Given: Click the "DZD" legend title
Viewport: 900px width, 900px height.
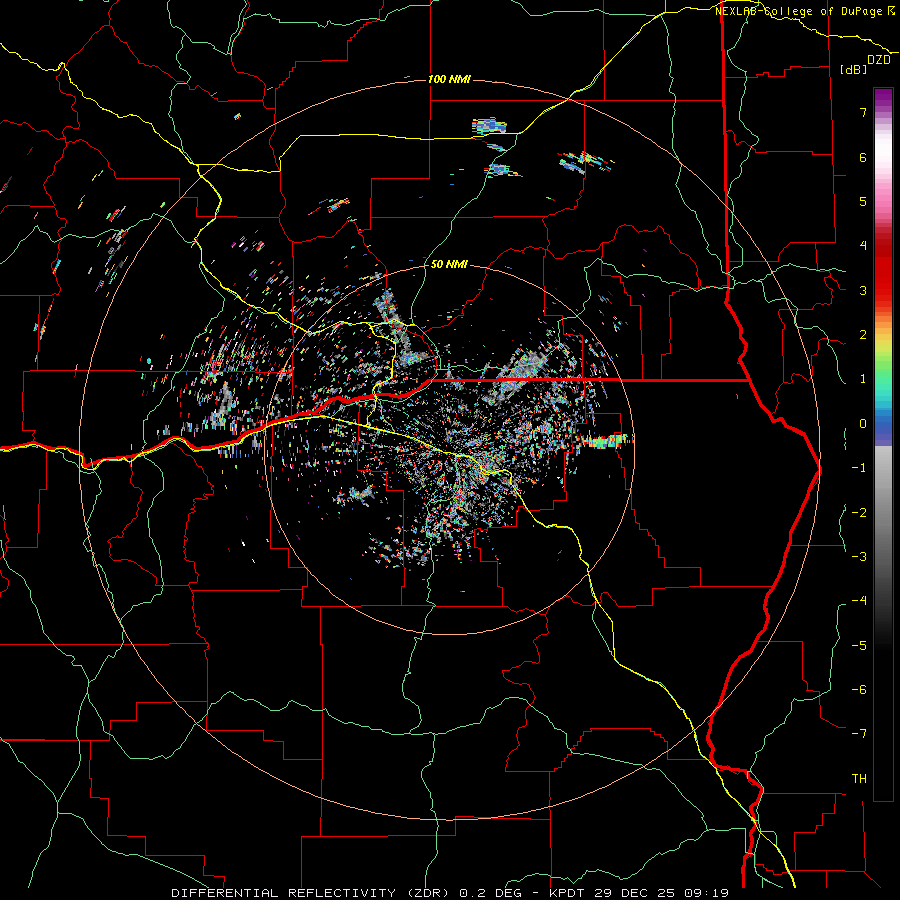Looking at the screenshot, I should point(879,60).
